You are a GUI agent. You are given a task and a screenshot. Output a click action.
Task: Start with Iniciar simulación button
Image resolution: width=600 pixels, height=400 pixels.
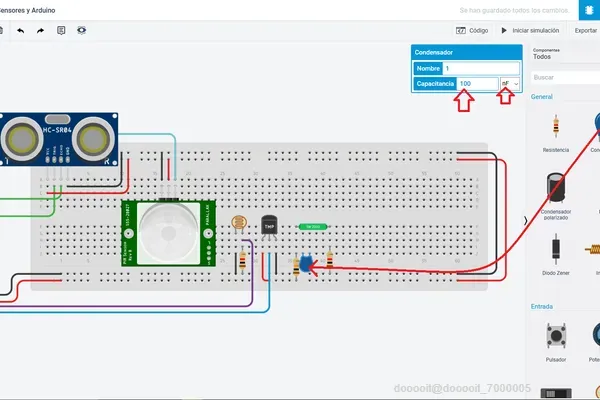click(530, 31)
